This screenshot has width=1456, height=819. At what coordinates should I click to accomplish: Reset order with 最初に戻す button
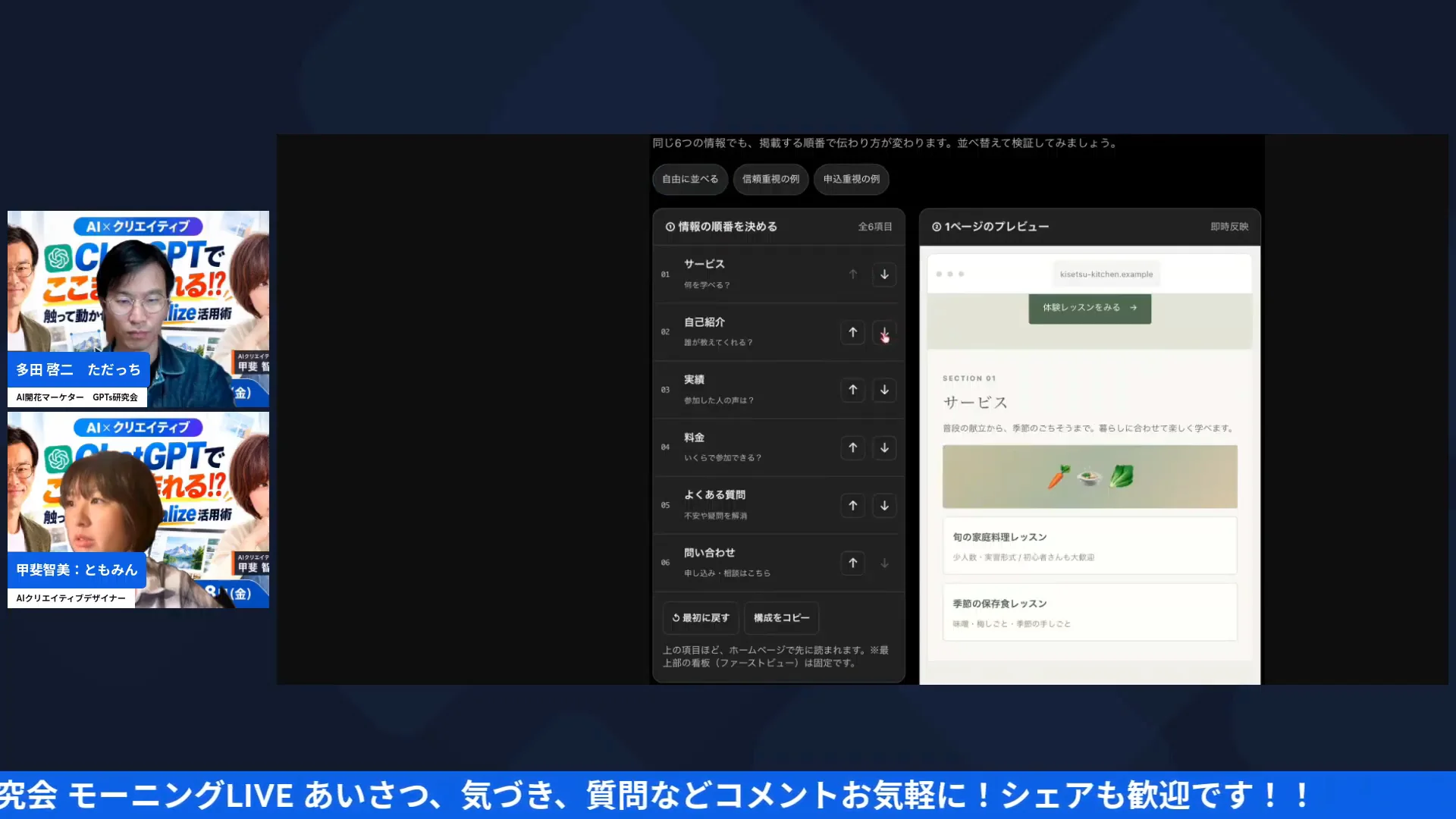pos(701,618)
